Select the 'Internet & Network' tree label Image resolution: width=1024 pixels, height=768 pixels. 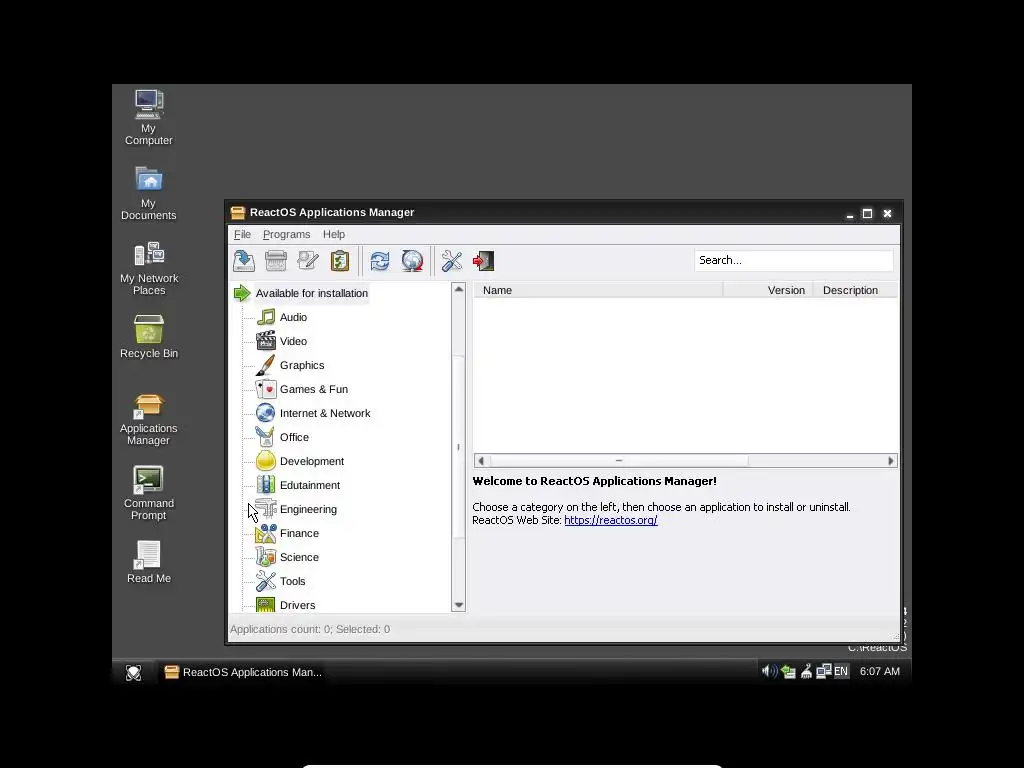click(x=325, y=413)
